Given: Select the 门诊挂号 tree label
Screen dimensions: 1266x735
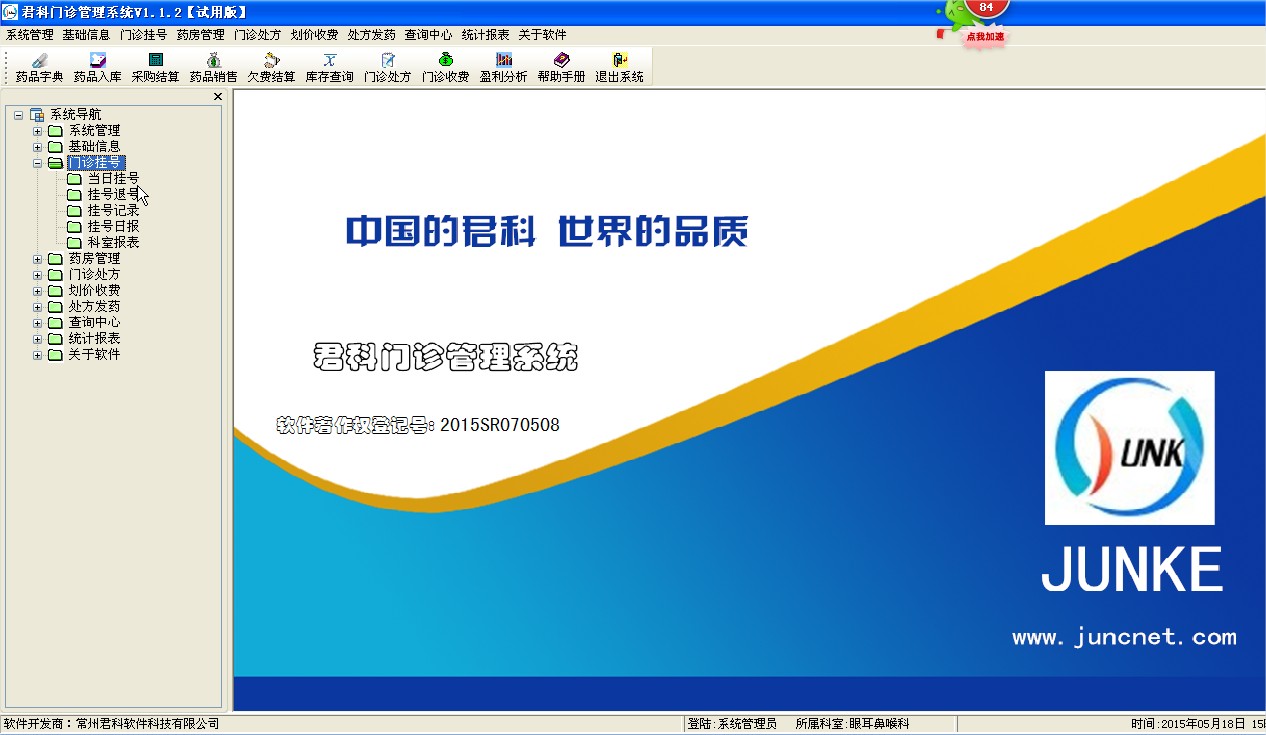Looking at the screenshot, I should coord(96,163).
